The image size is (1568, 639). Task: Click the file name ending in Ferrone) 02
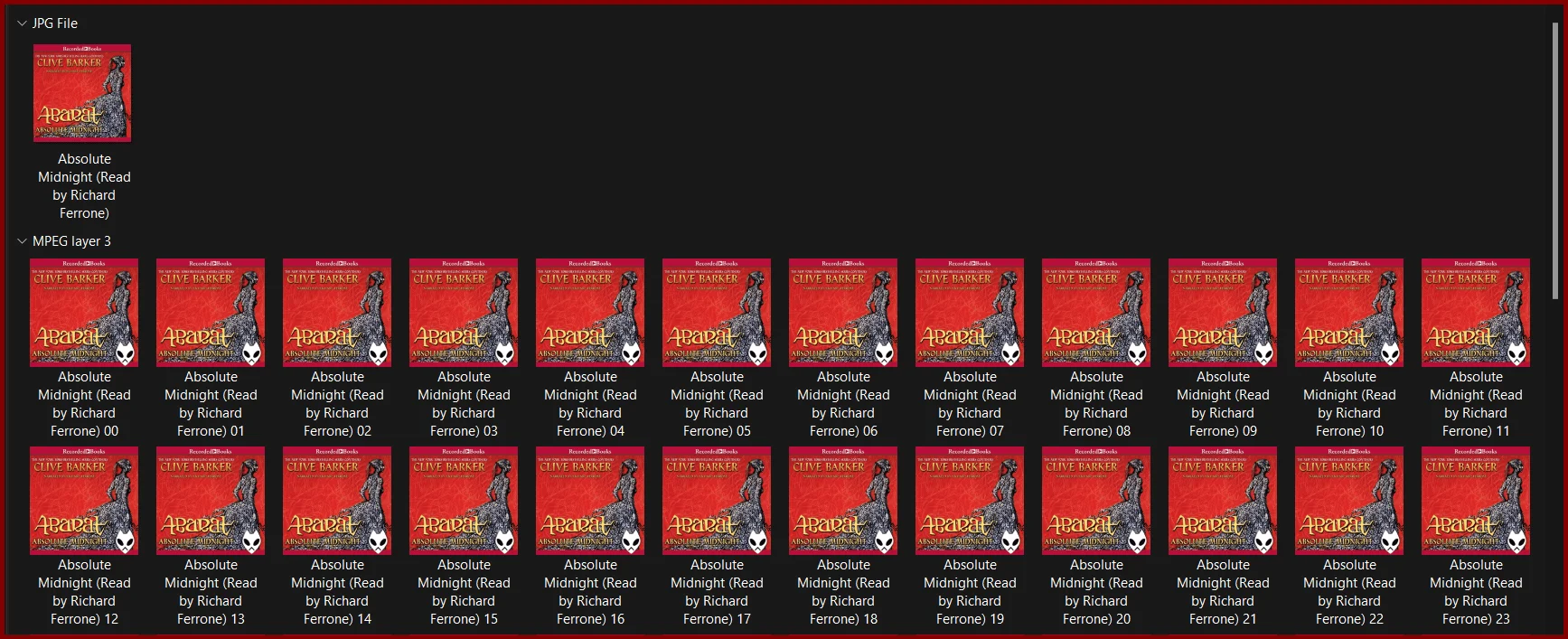coord(337,404)
